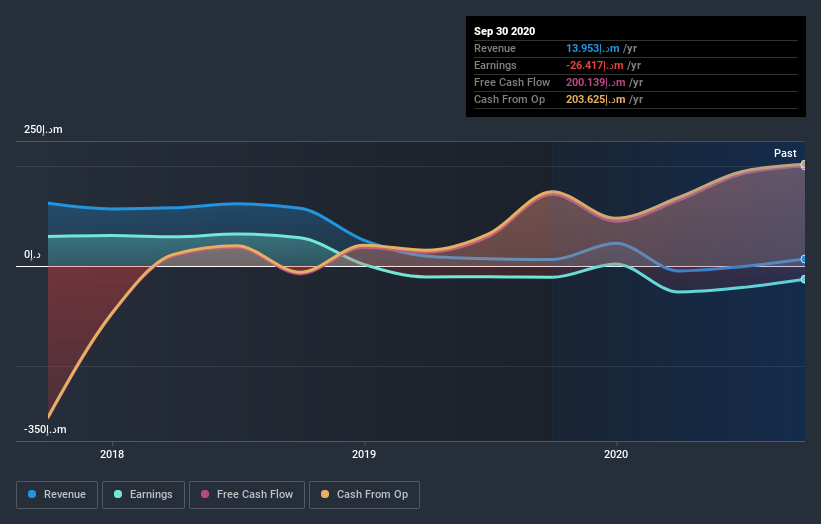Click the Cash From Op end-point marker
Screen dimensions: 821x524
pos(804,164)
